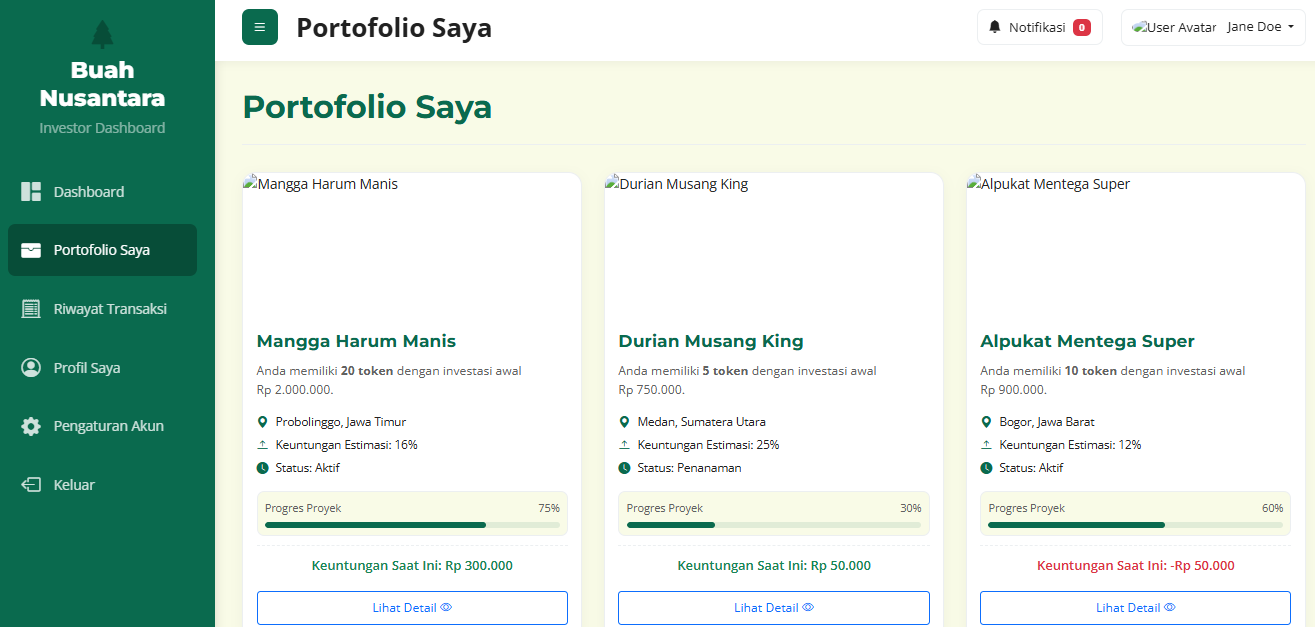Viewport: 1315px width, 627px height.
Task: Click Lihat Detail for Mangga Harum Manis
Action: click(x=412, y=608)
